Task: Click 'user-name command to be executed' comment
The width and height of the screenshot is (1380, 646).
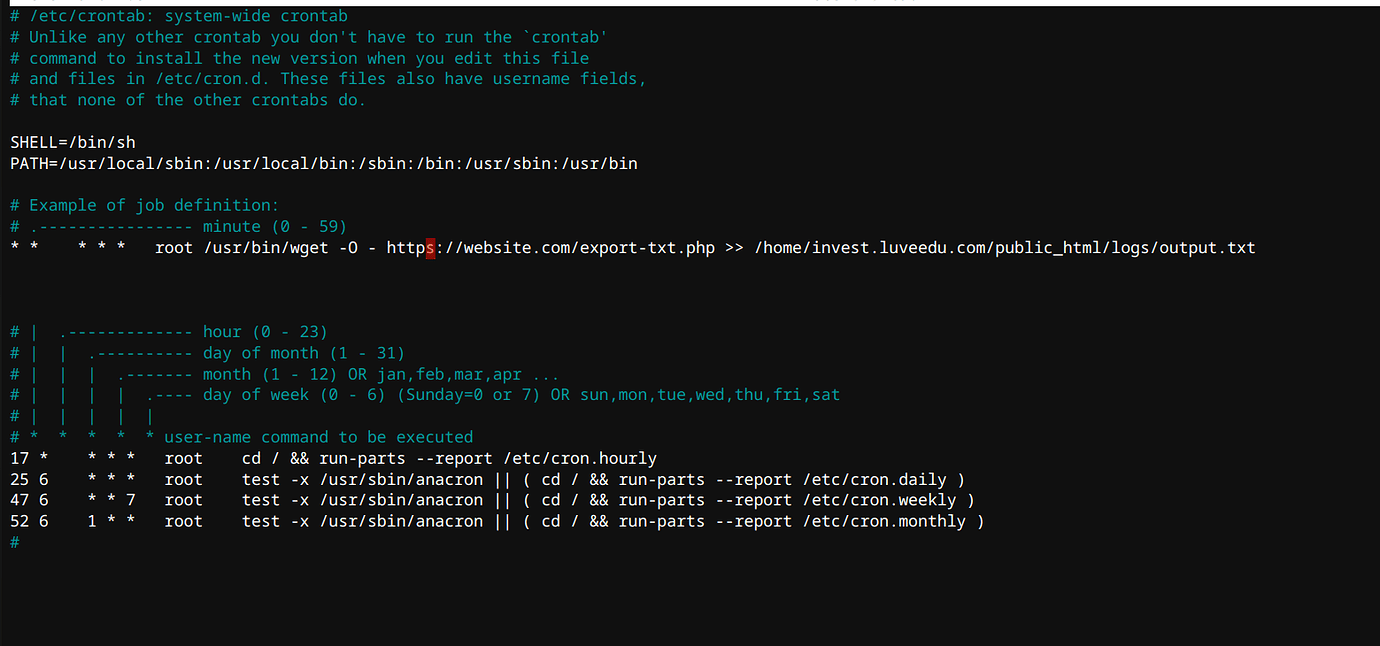Action: [x=318, y=437]
